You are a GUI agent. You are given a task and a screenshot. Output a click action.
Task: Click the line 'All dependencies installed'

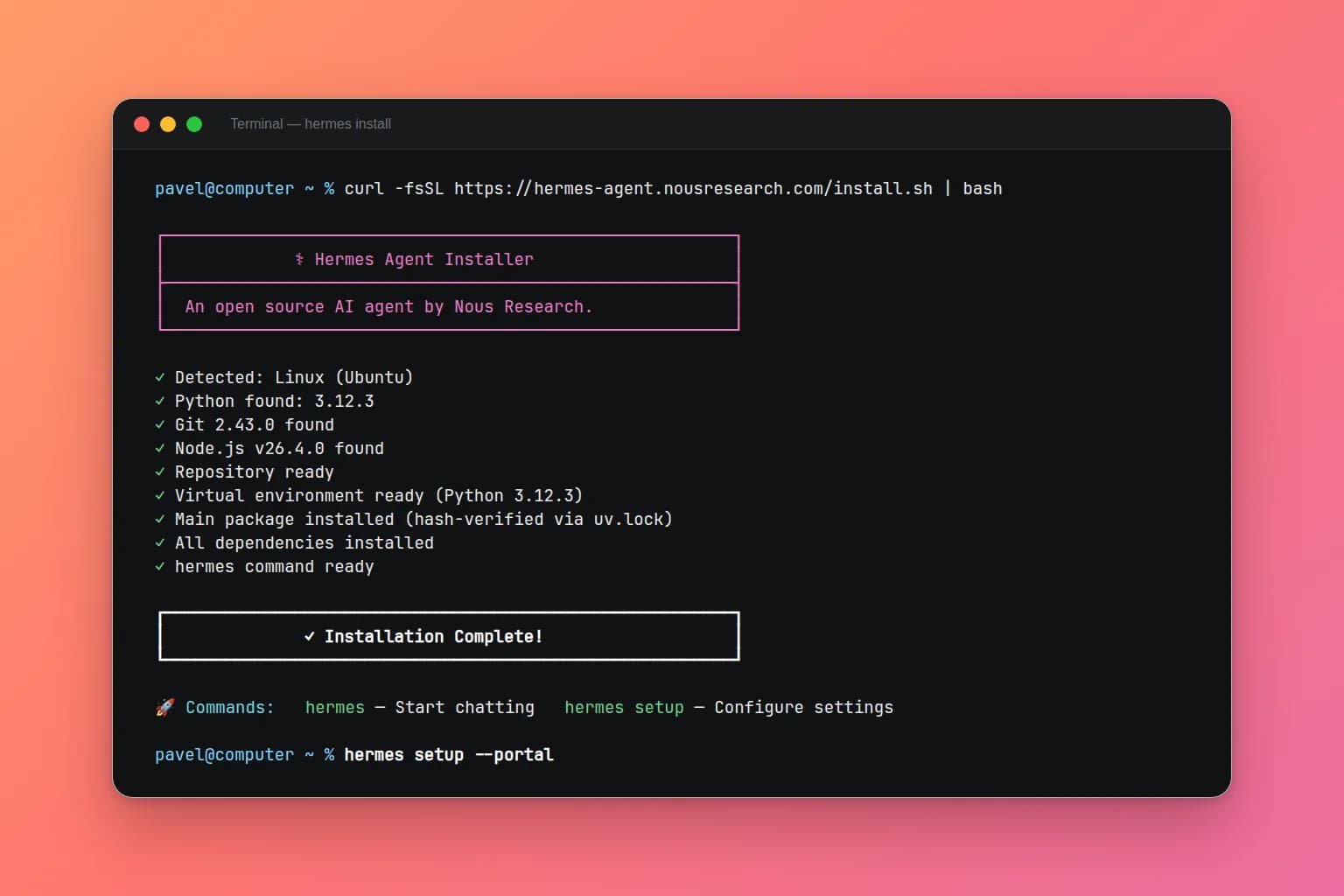pos(304,543)
